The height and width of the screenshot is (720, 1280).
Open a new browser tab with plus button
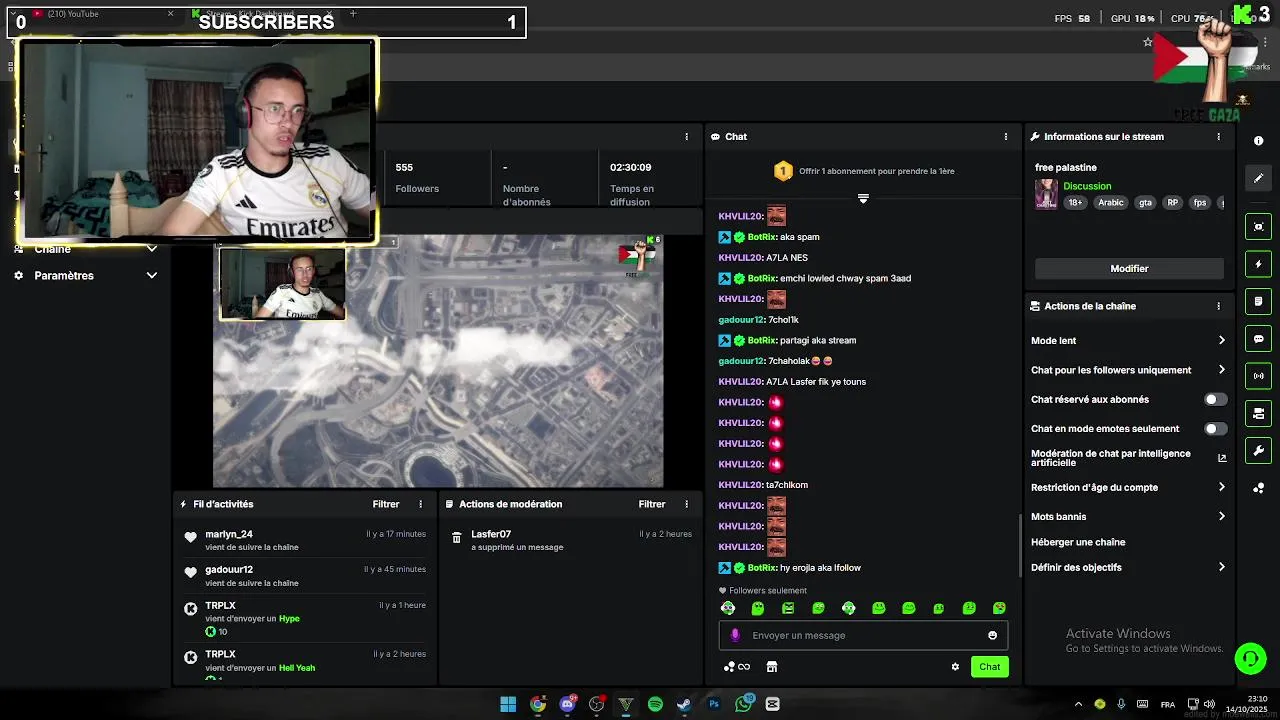coord(353,14)
